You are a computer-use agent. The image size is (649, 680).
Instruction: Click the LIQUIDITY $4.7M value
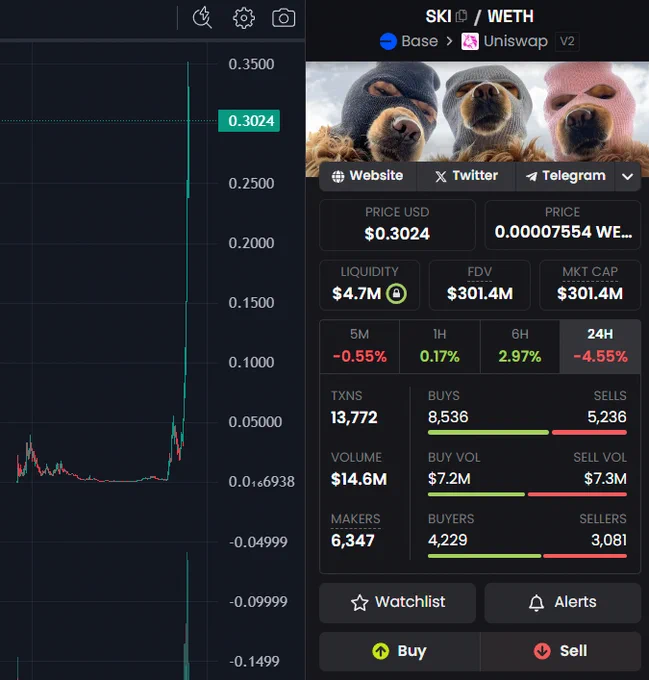tap(356, 294)
